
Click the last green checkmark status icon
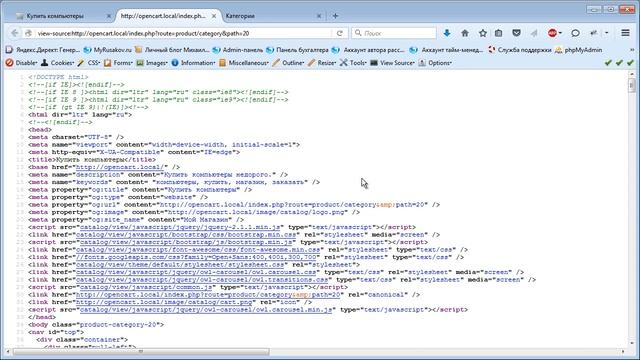[x=630, y=63]
